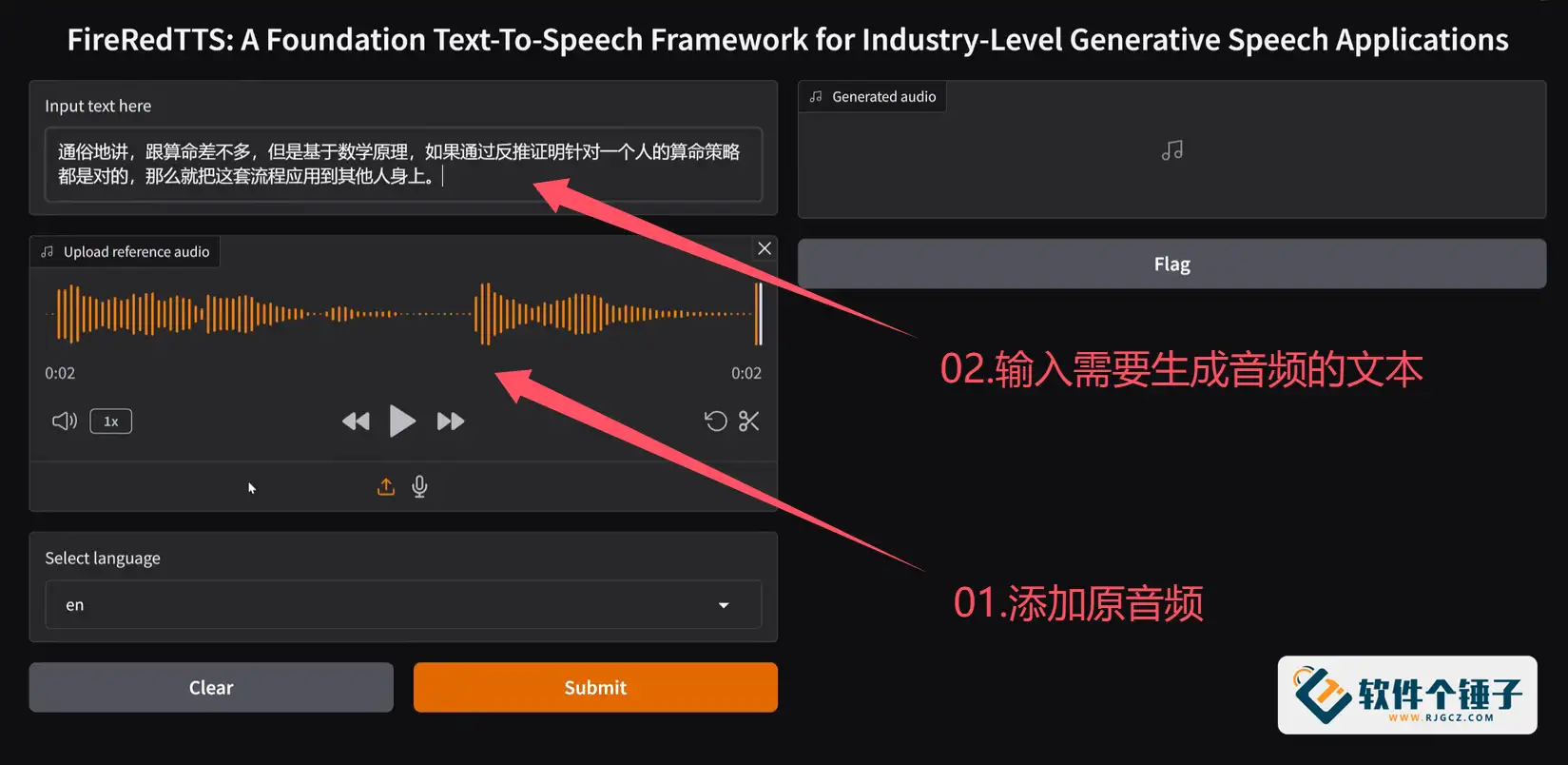Fast-forward the reference audio

[x=451, y=422]
